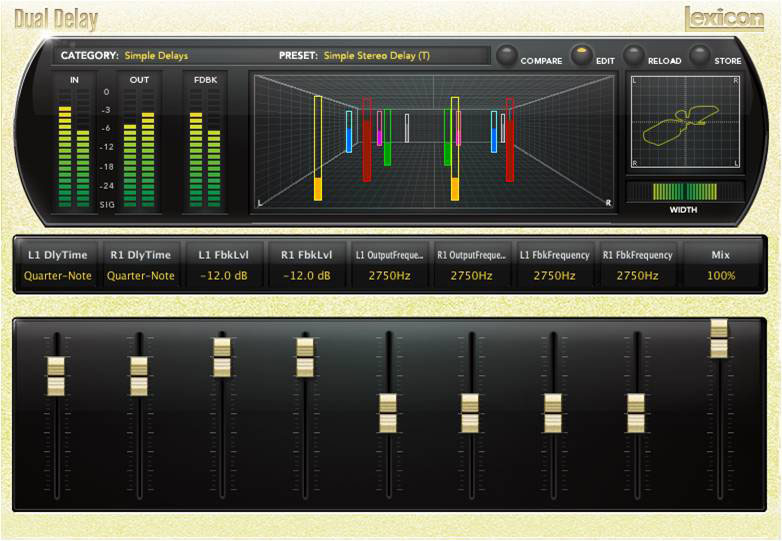Click the L1 DlyTime fader handle
The width and height of the screenshot is (782, 541).
[x=56, y=376]
